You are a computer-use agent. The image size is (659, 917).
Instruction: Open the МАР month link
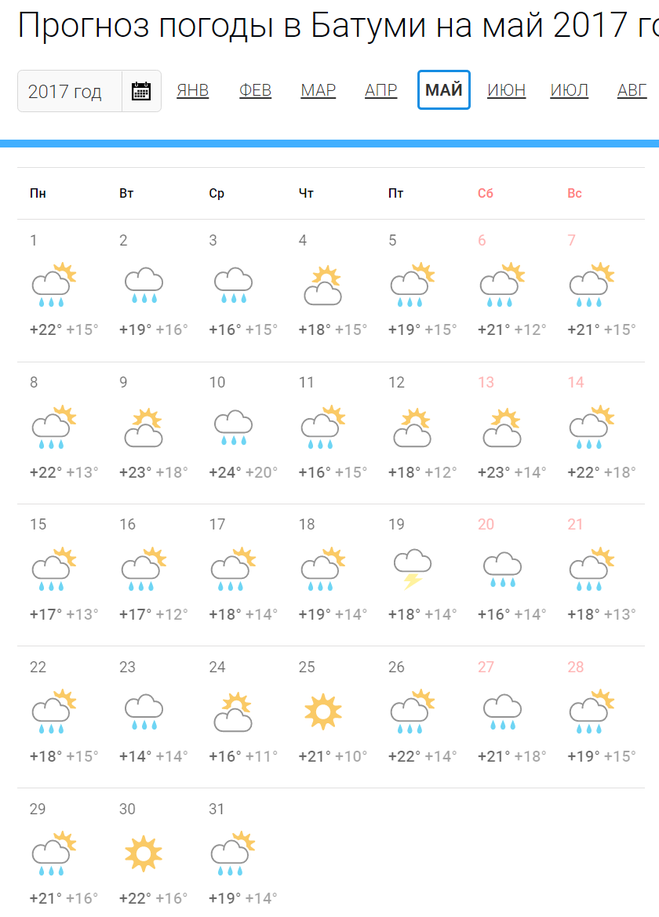tap(318, 91)
